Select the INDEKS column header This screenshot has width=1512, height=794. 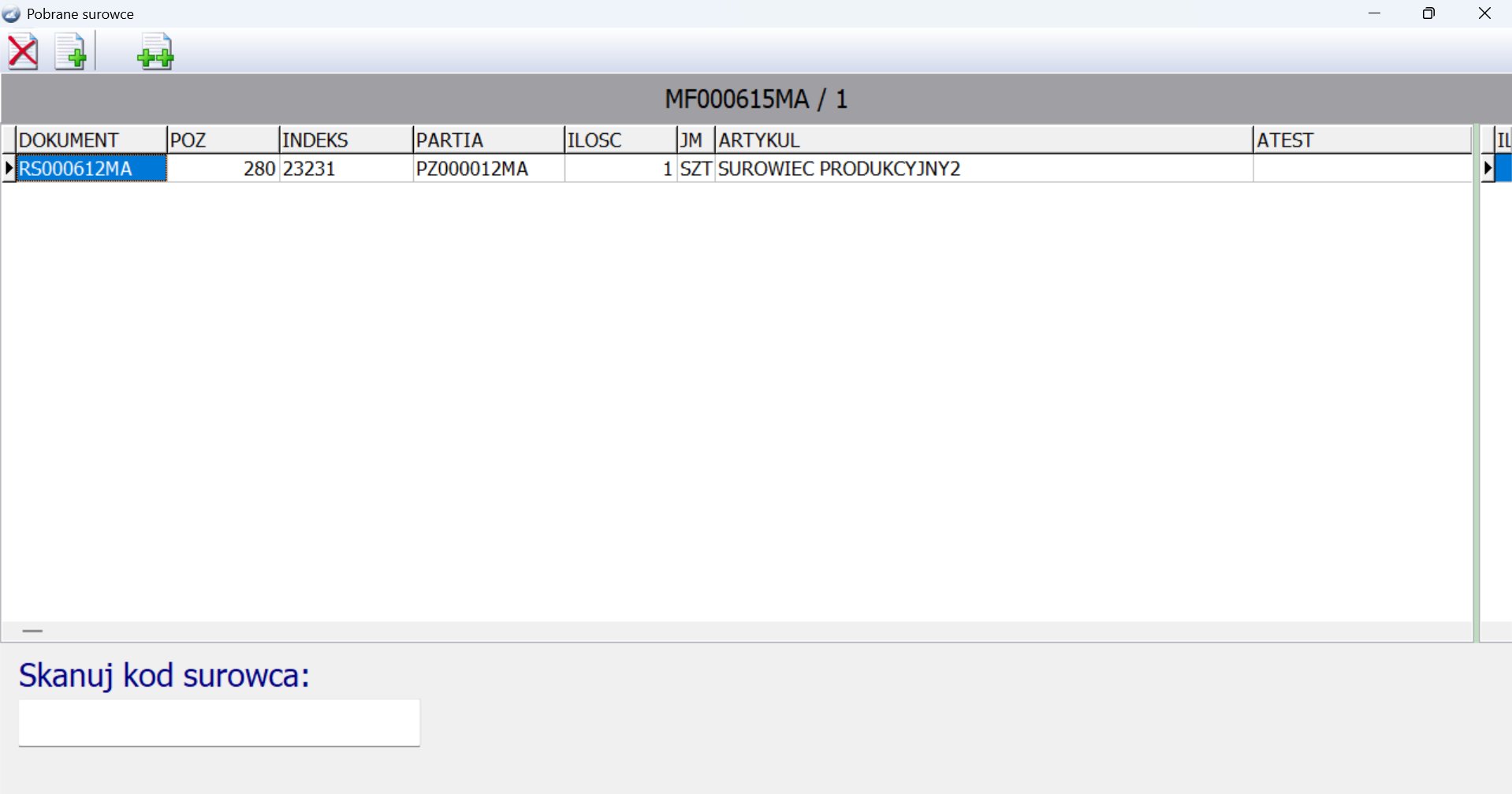coord(345,140)
